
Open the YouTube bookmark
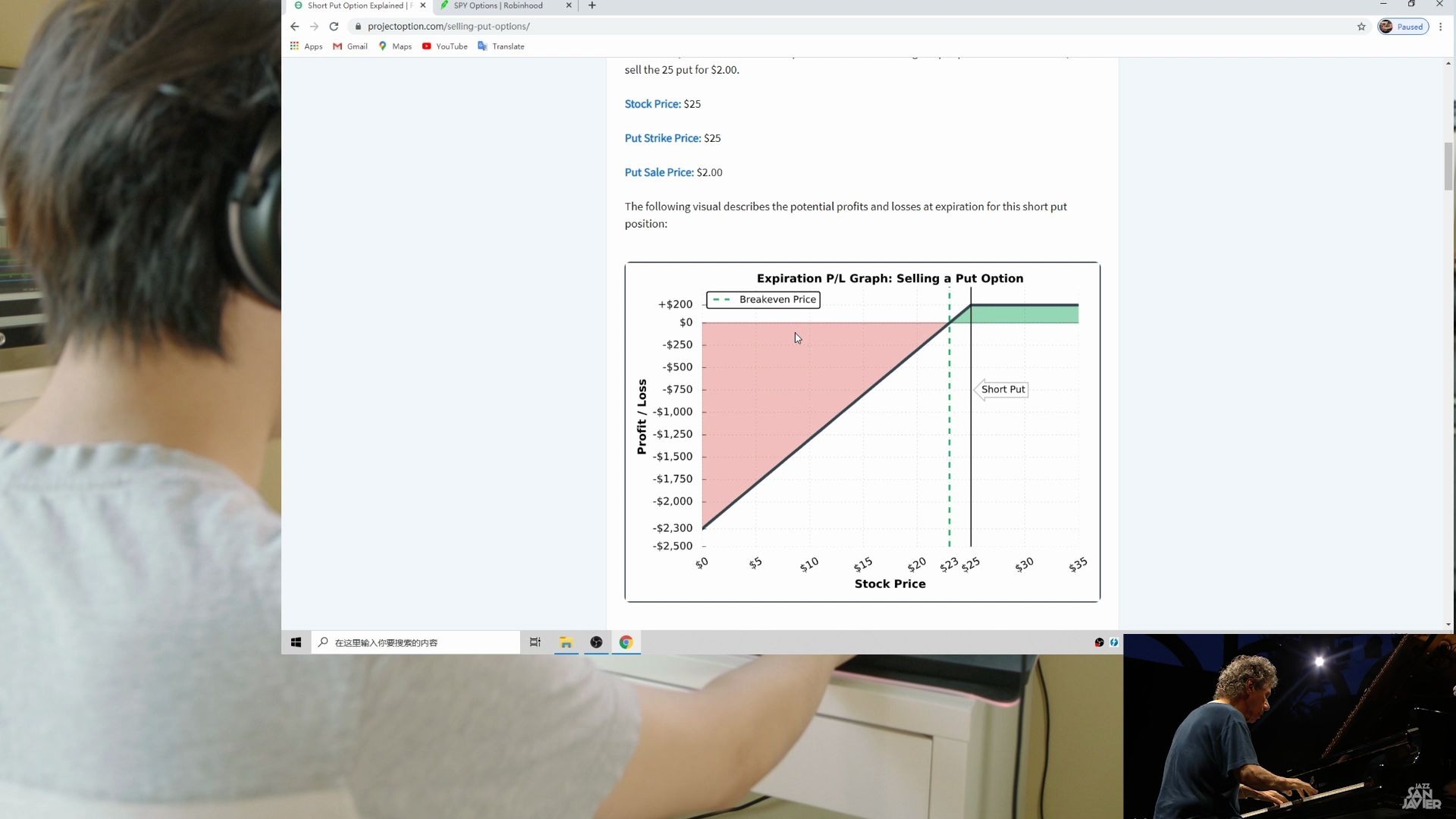pyautogui.click(x=445, y=46)
